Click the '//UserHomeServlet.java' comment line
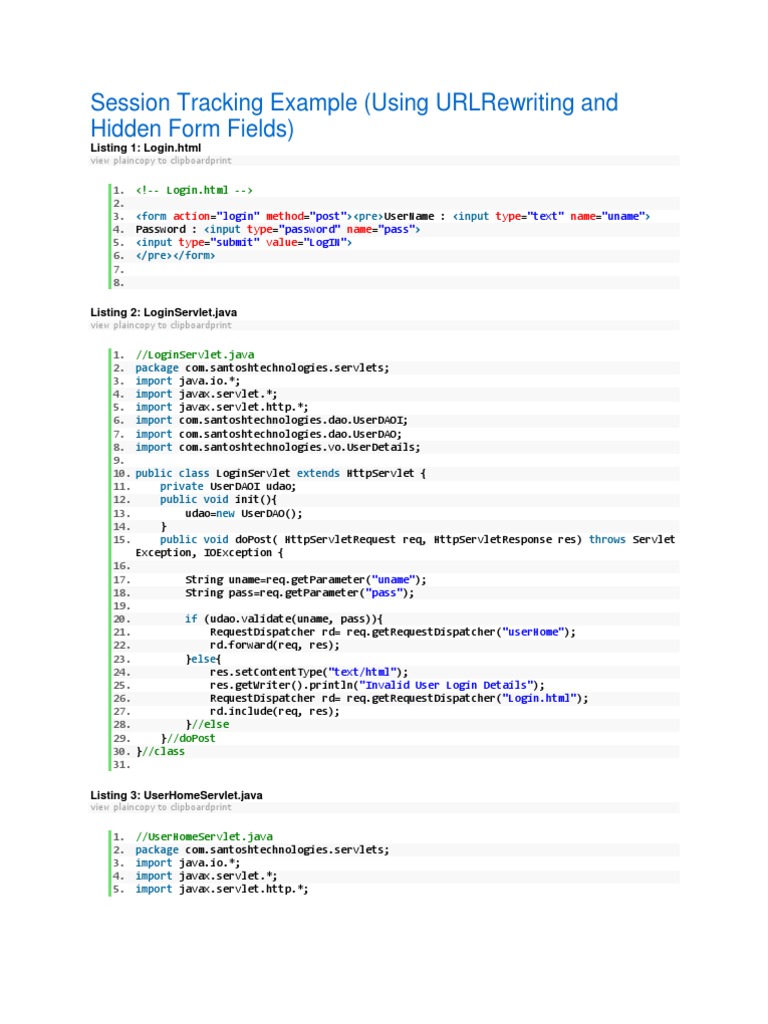The width and height of the screenshot is (768, 1024). 203,836
